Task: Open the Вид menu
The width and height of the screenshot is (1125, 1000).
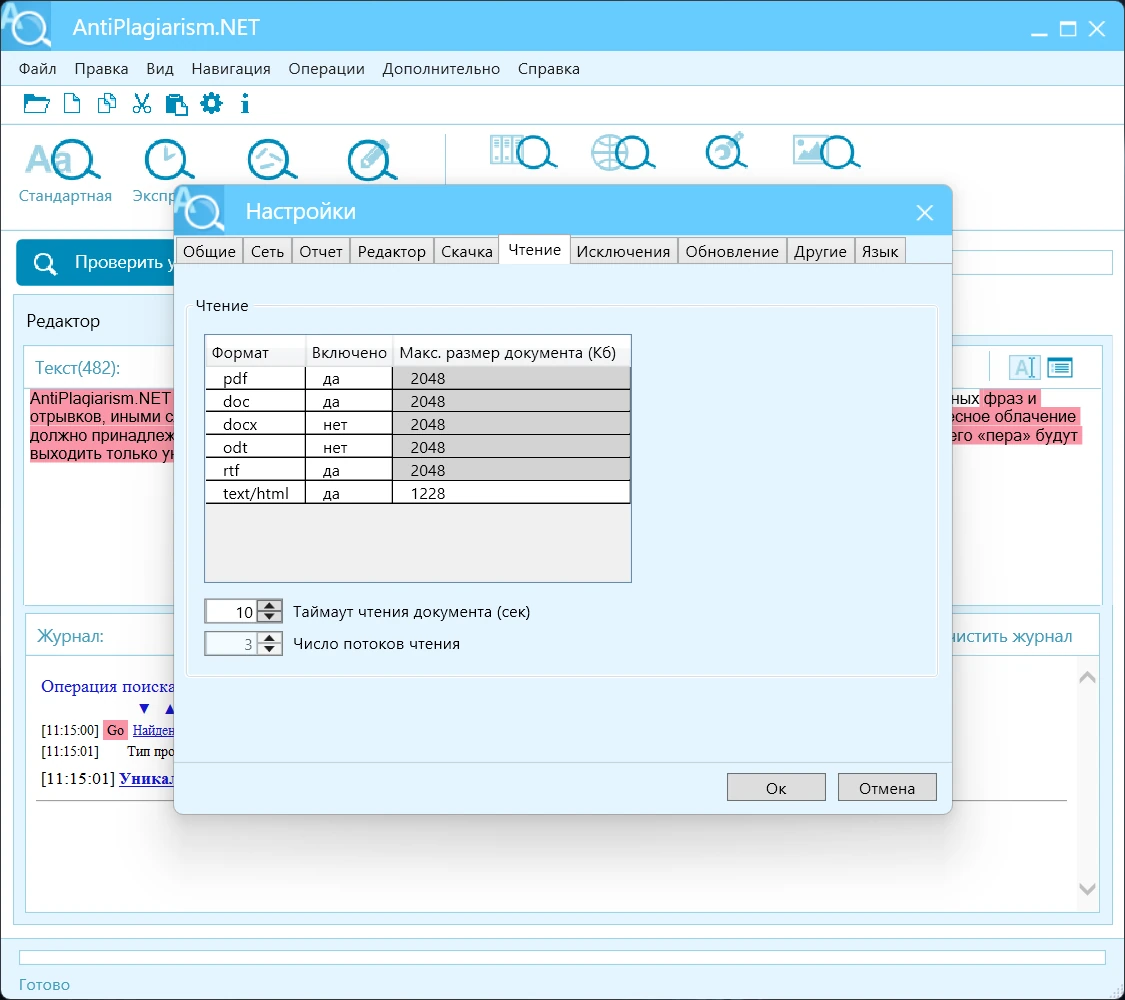Action: click(x=160, y=69)
